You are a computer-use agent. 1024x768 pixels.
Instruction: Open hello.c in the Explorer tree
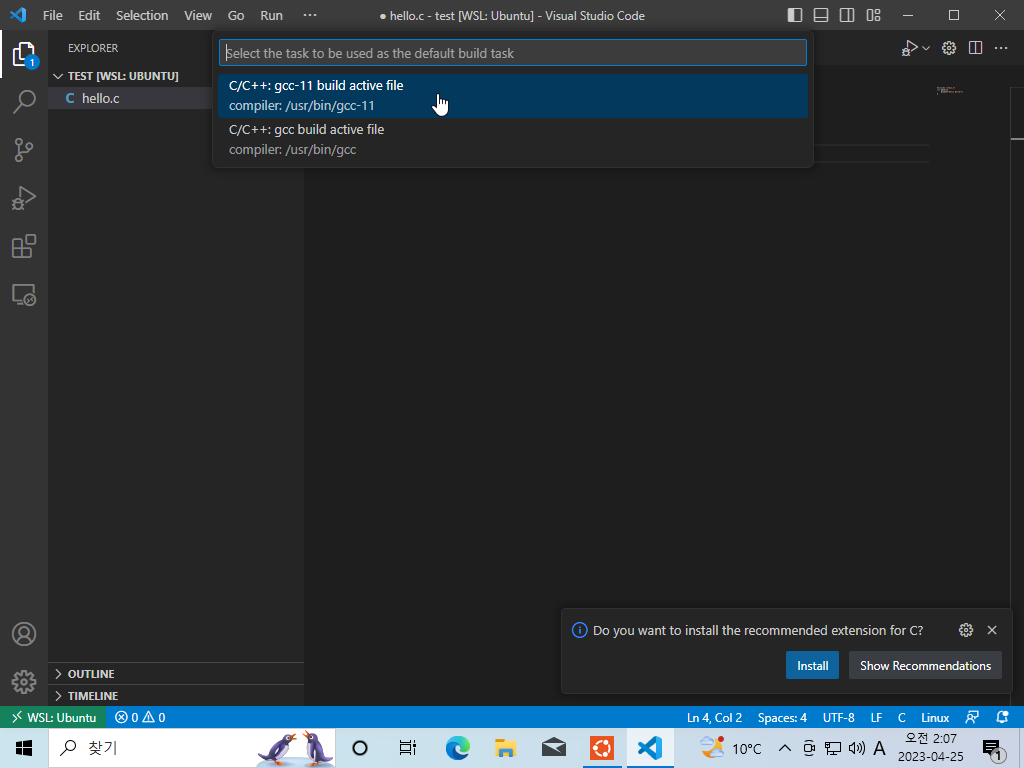[101, 98]
